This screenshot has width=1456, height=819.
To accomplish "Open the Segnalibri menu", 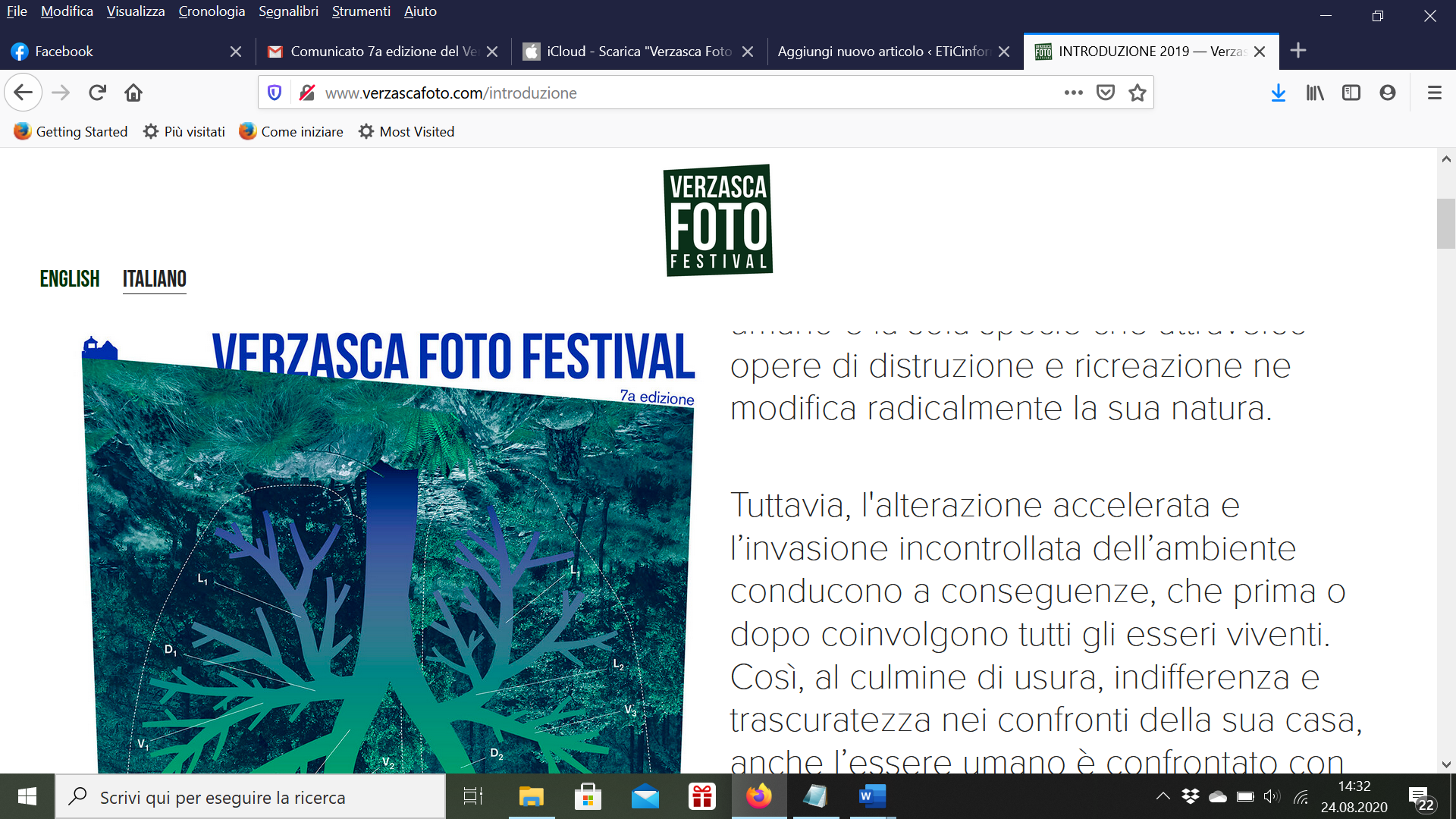I will [x=288, y=11].
